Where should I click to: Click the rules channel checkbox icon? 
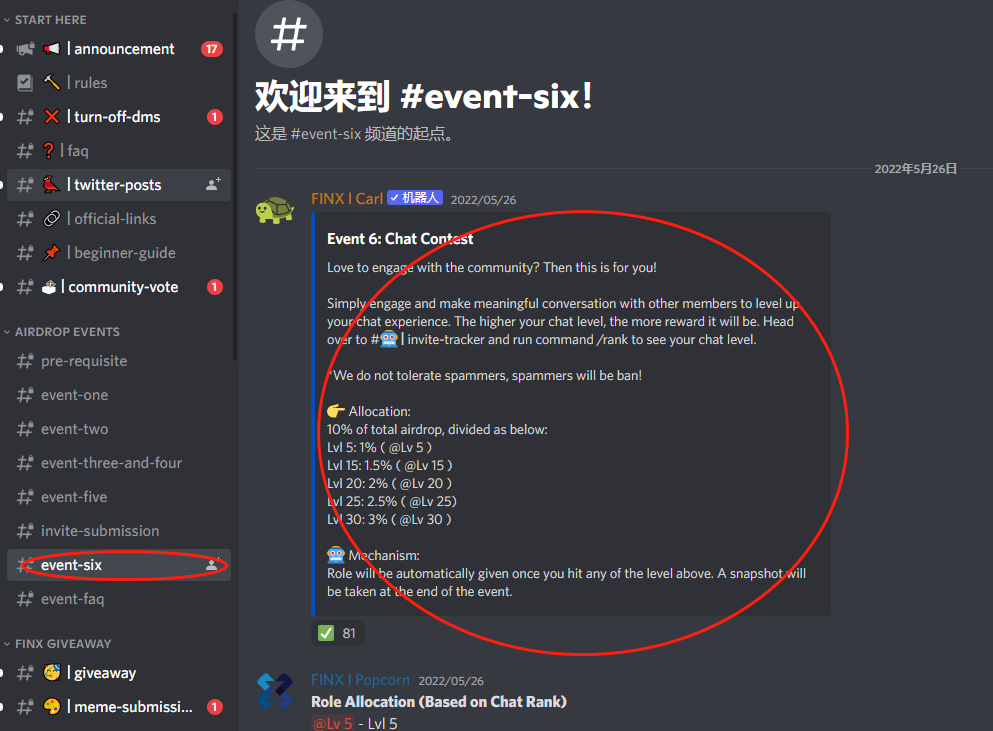(x=25, y=82)
